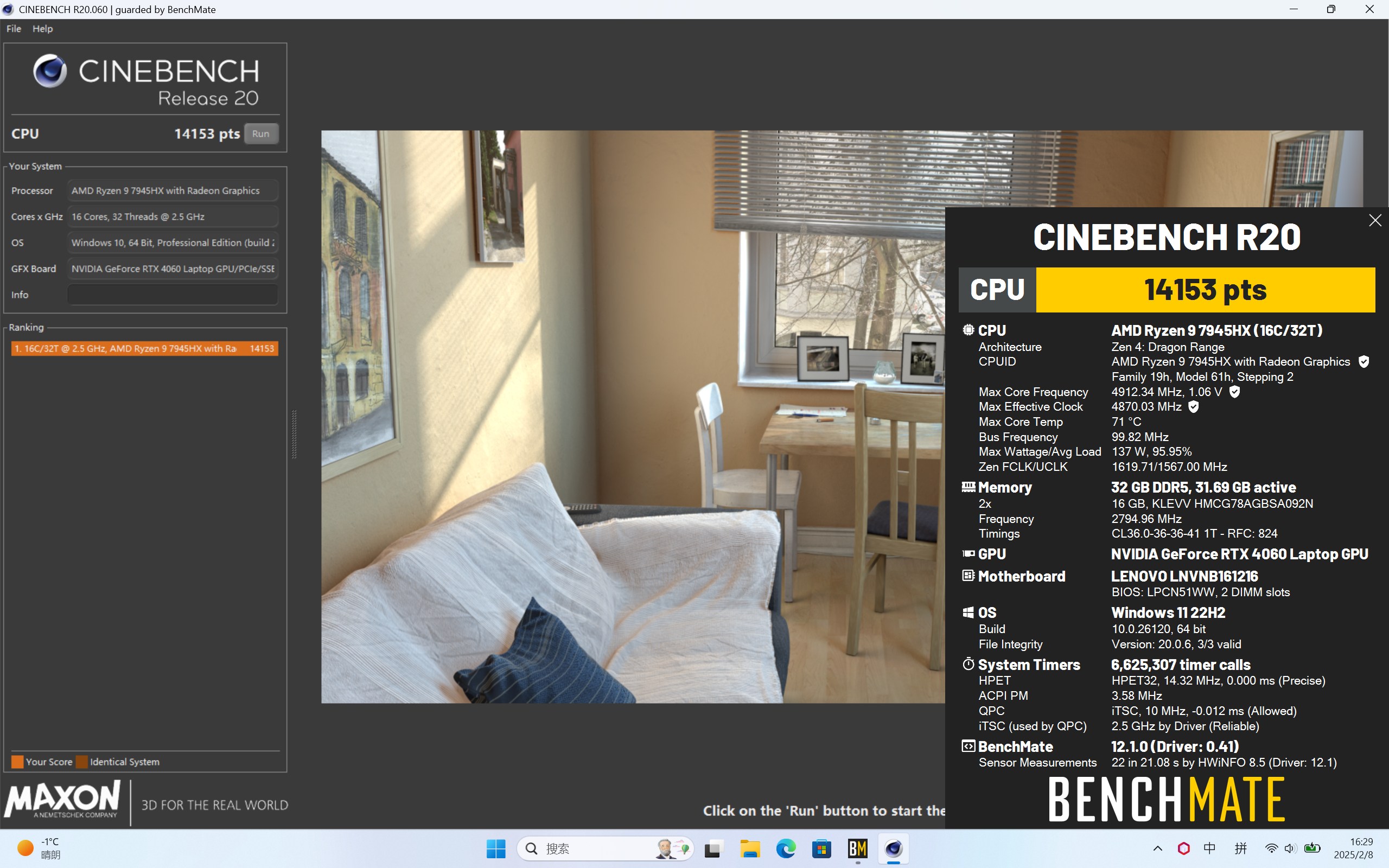Click the 'Version: 20.0.6, 3/3 valid' text
This screenshot has width=1389, height=868.
pos(1176,644)
